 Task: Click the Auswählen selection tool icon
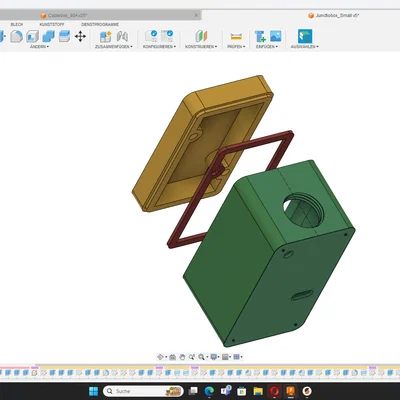coord(305,36)
